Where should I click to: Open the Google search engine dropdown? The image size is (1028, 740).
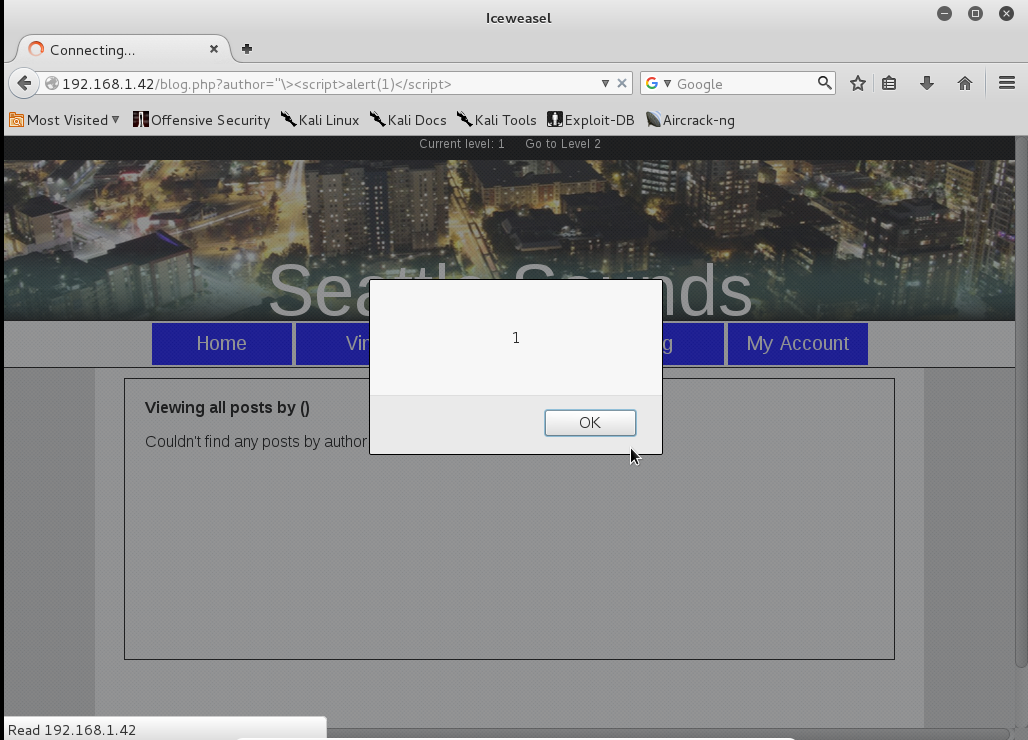[658, 84]
